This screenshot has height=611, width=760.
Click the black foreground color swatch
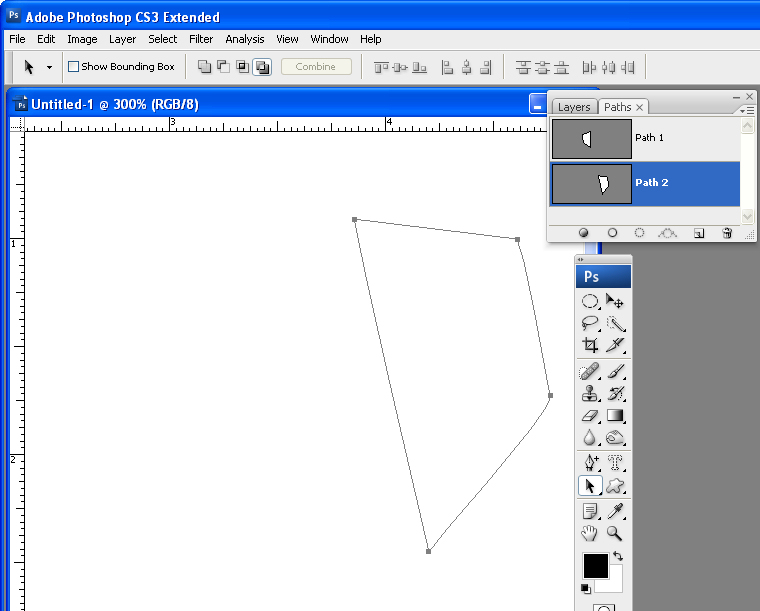(x=596, y=565)
